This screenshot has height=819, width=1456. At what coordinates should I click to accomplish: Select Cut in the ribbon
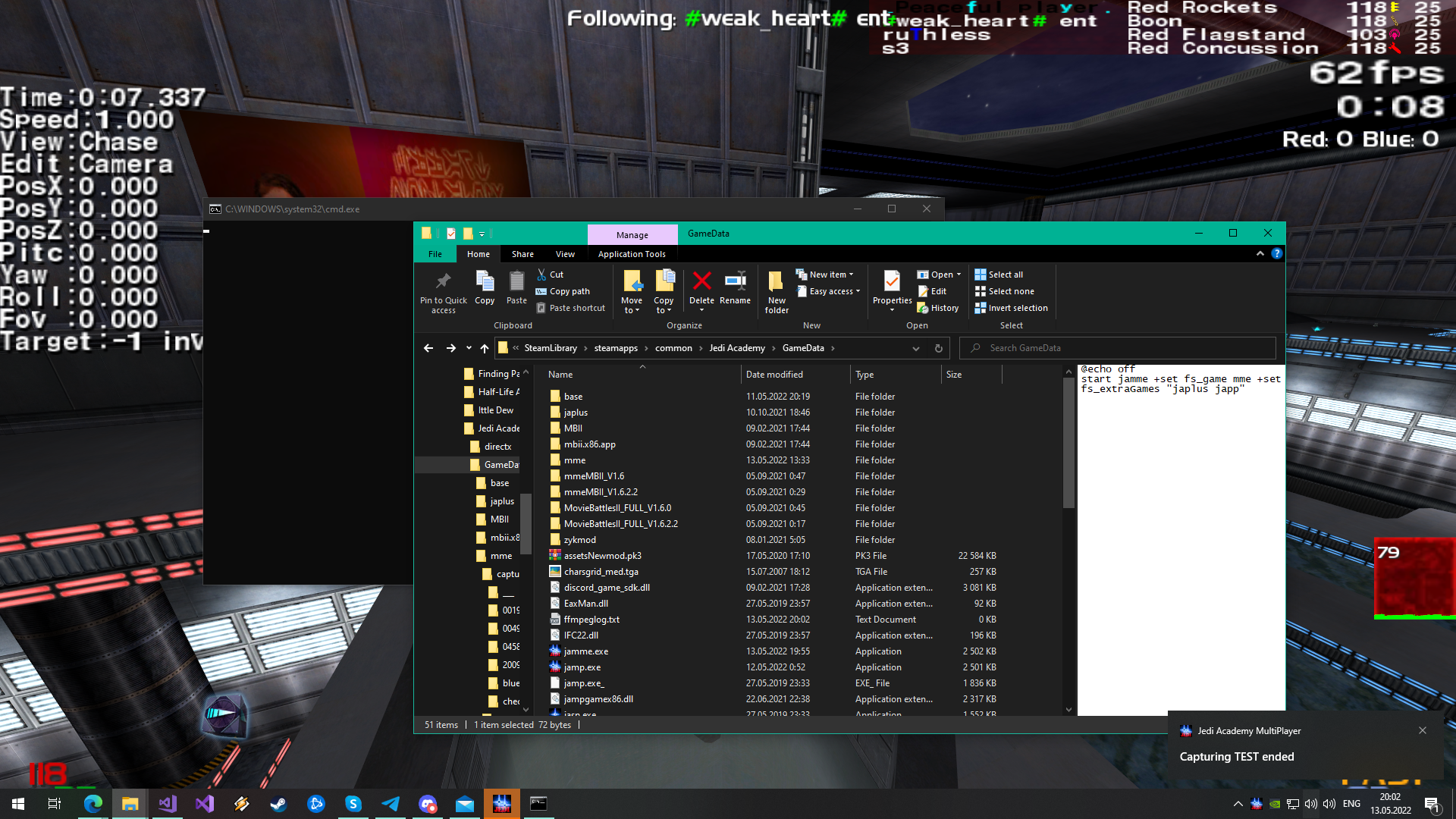pyautogui.click(x=551, y=275)
